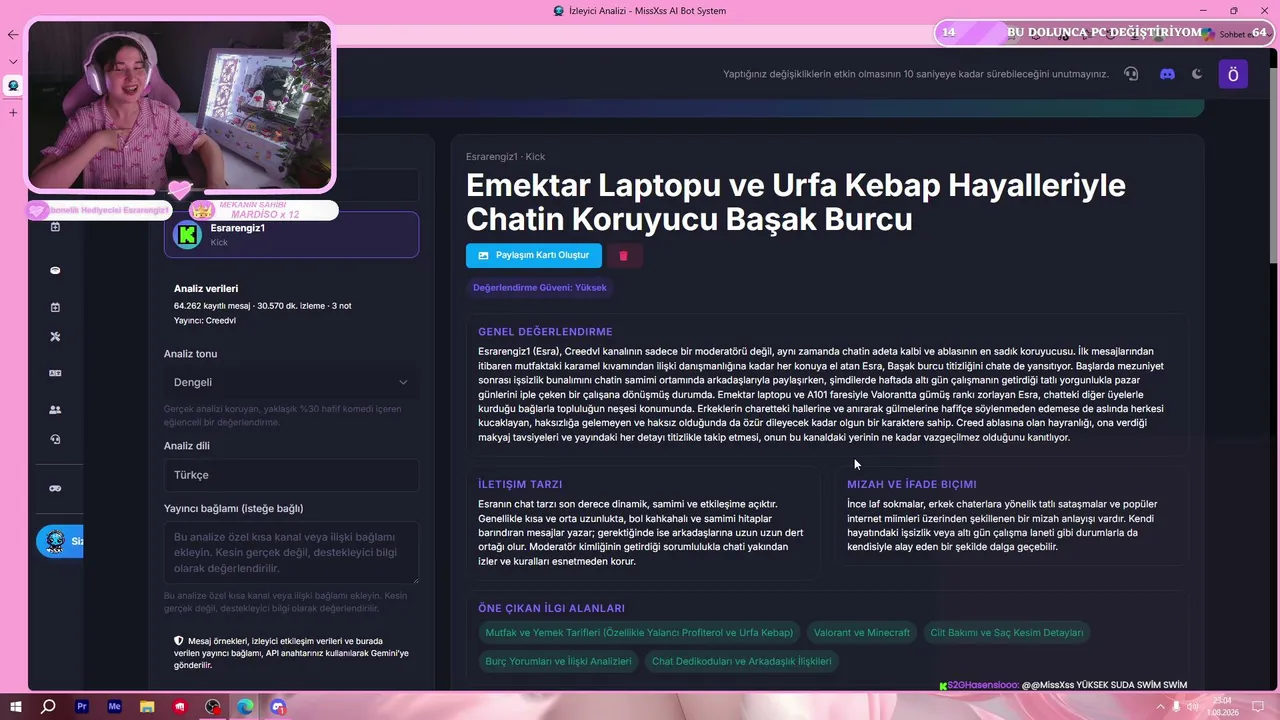This screenshot has width=1280, height=720.
Task: Open the sidebar calendar icon above the tools icon
Action: point(55,307)
